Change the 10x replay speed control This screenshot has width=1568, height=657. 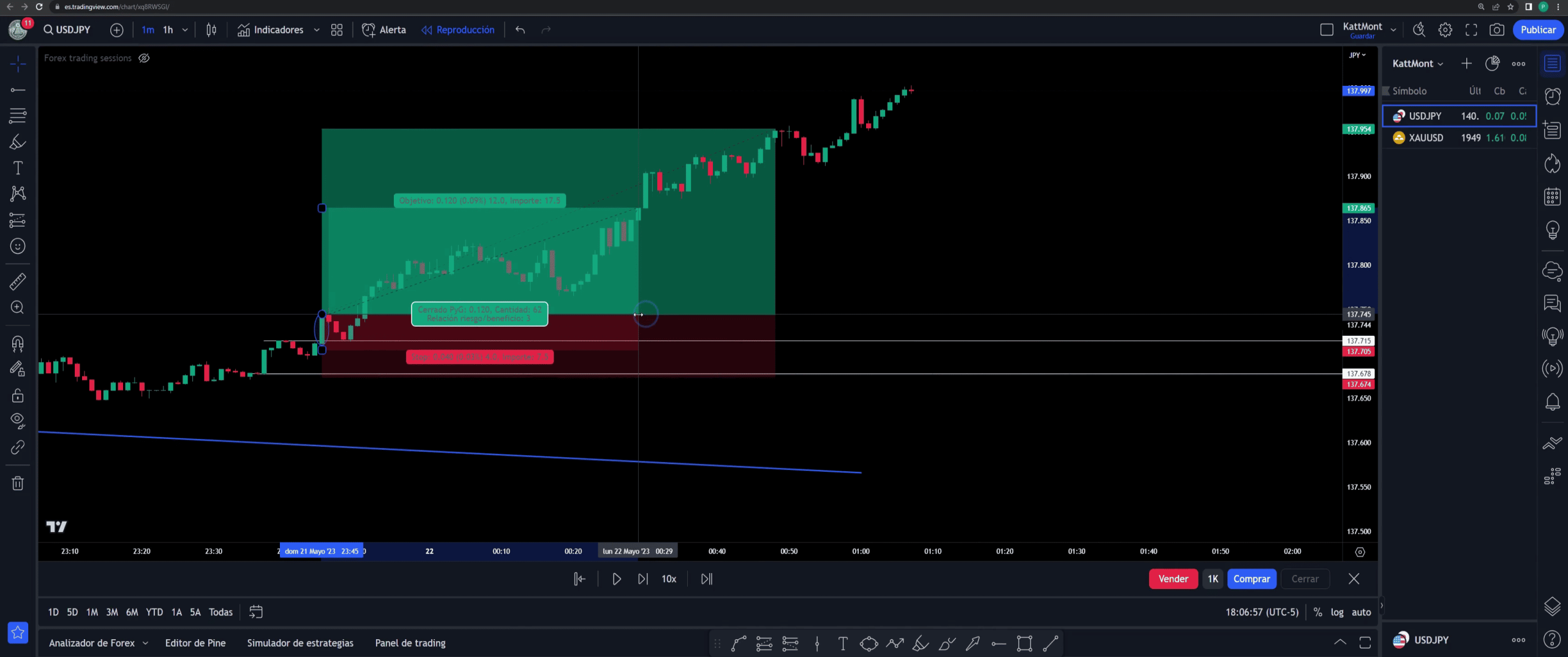669,579
